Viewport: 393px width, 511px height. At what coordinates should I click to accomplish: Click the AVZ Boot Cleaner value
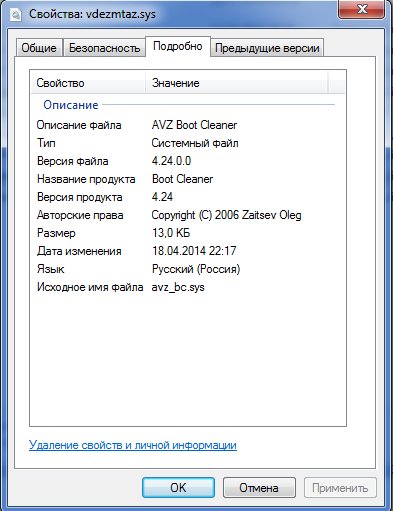click(194, 125)
